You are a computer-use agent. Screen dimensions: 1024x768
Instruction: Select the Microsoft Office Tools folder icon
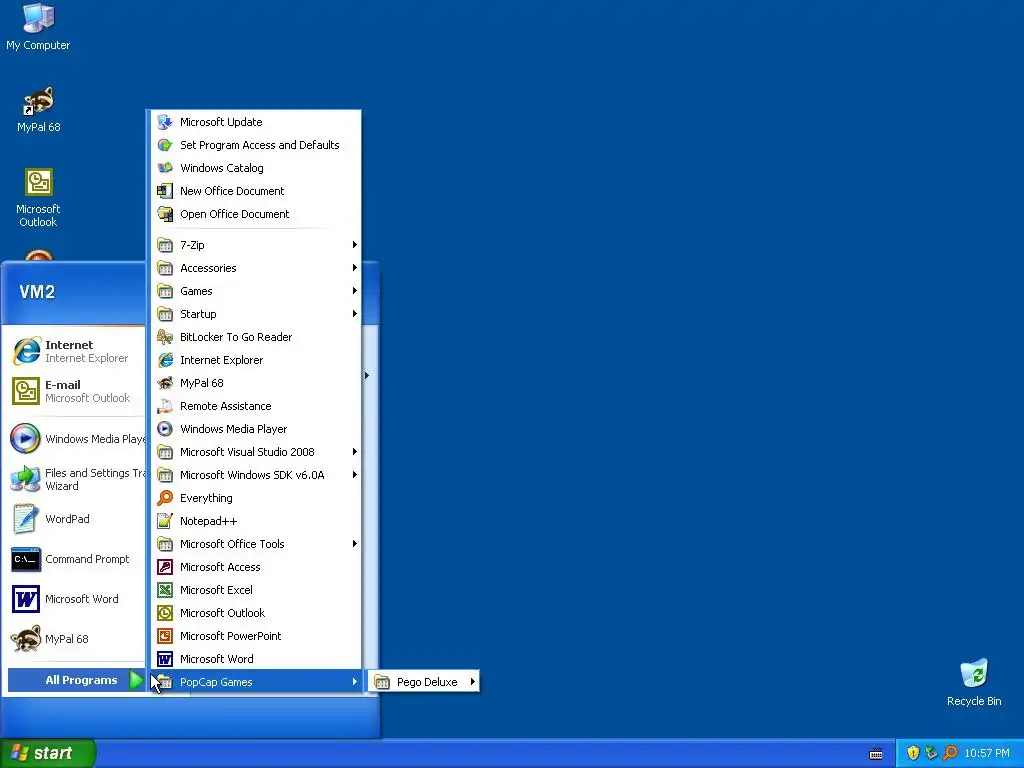point(165,544)
